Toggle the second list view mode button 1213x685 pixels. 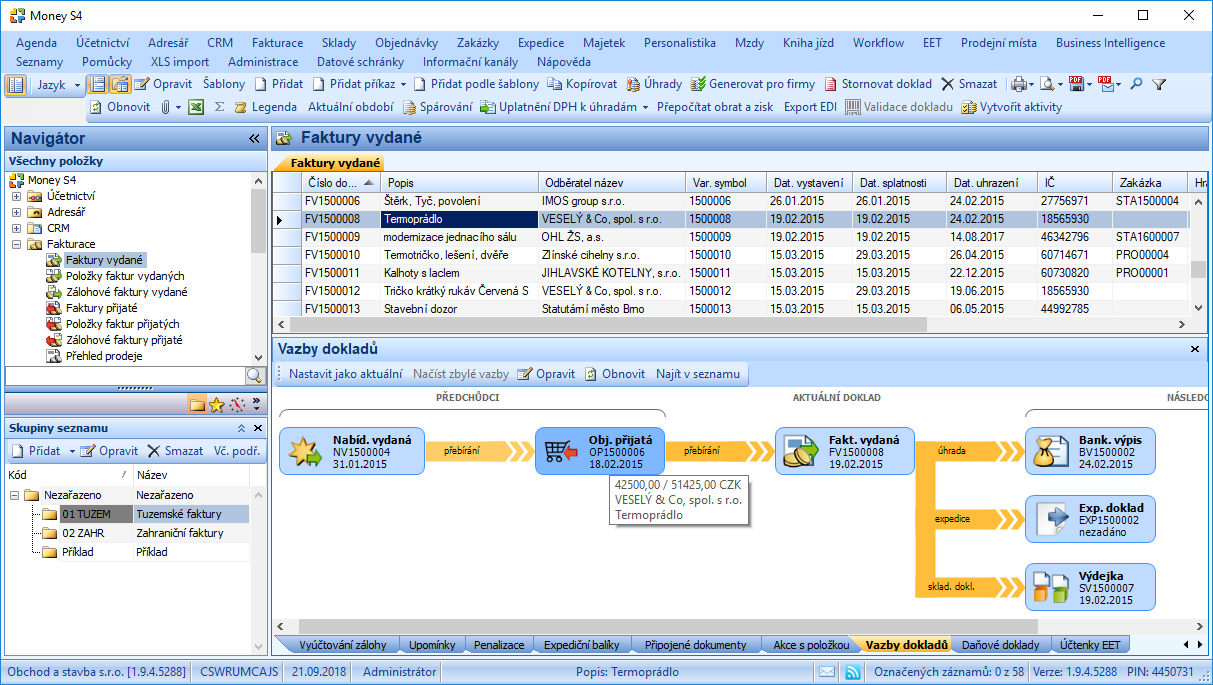point(120,85)
